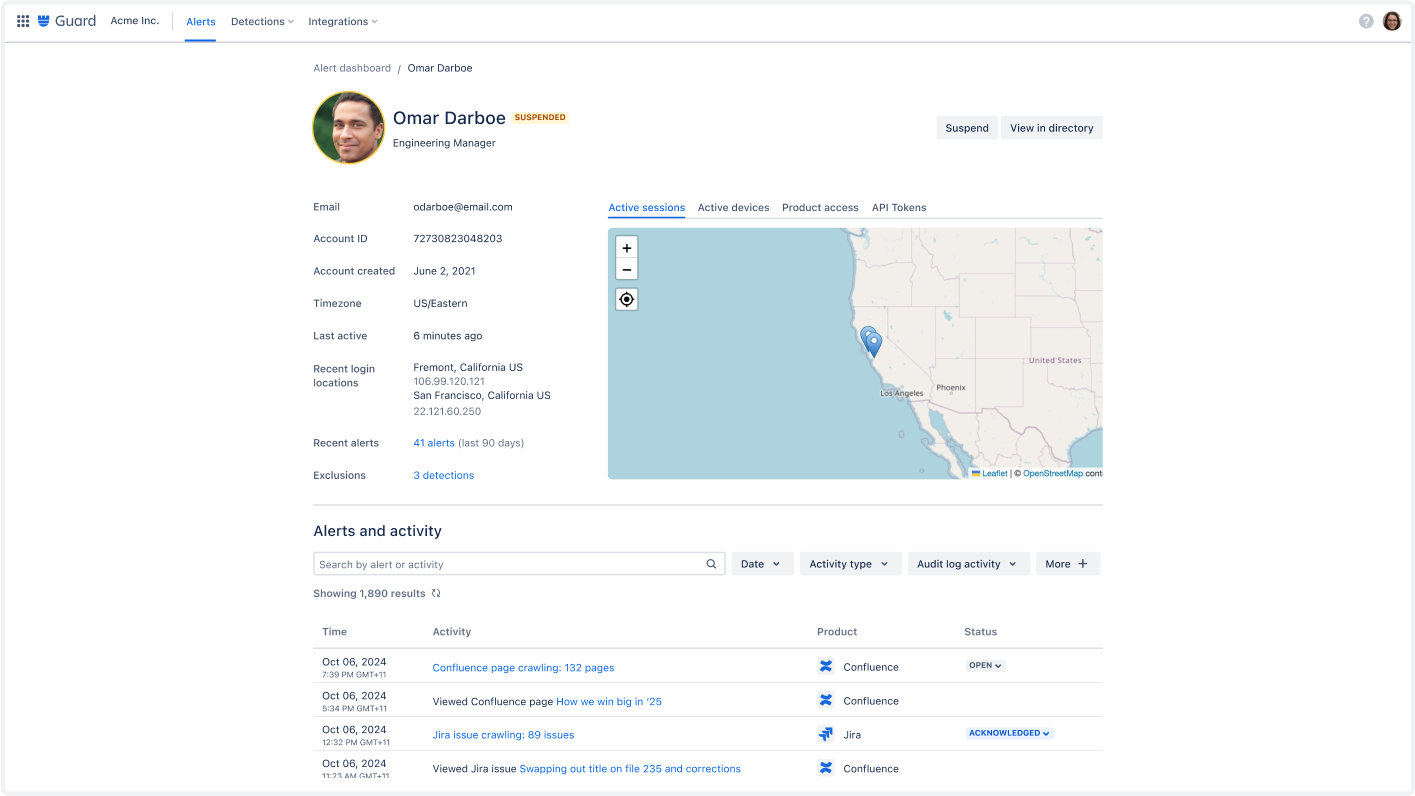Click the search magnifier icon in the activity search

point(711,563)
